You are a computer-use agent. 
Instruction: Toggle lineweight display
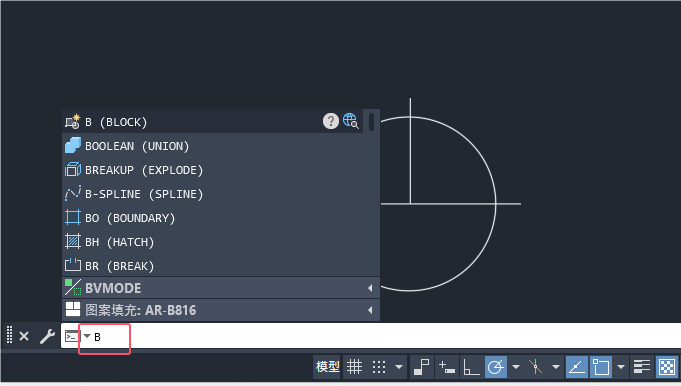click(x=641, y=367)
